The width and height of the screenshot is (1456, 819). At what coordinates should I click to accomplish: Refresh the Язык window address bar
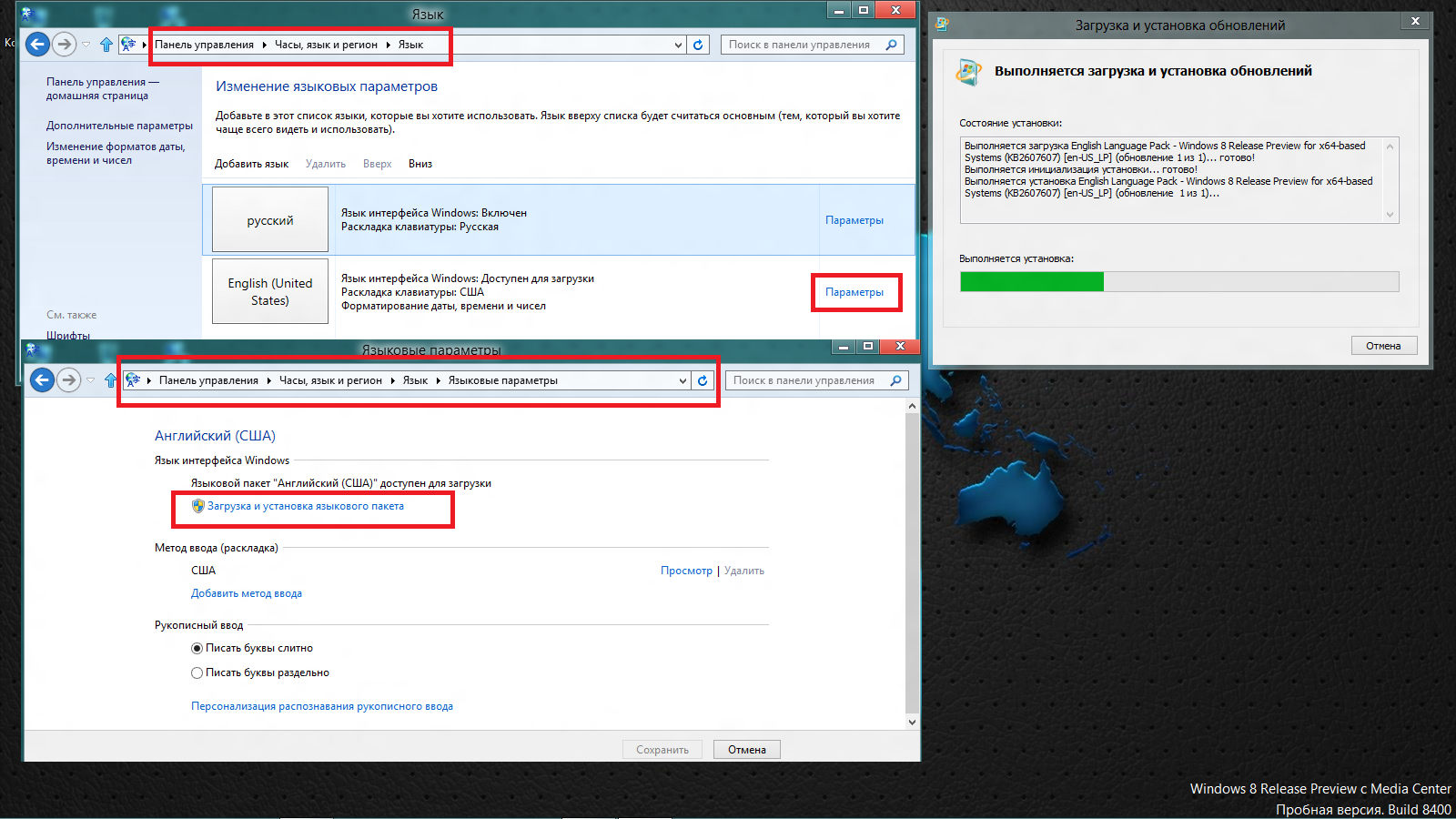click(698, 45)
